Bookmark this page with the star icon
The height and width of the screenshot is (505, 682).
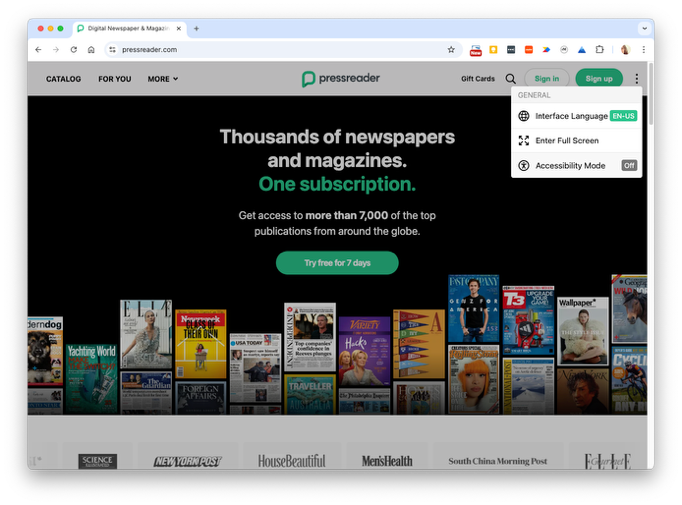click(451, 50)
